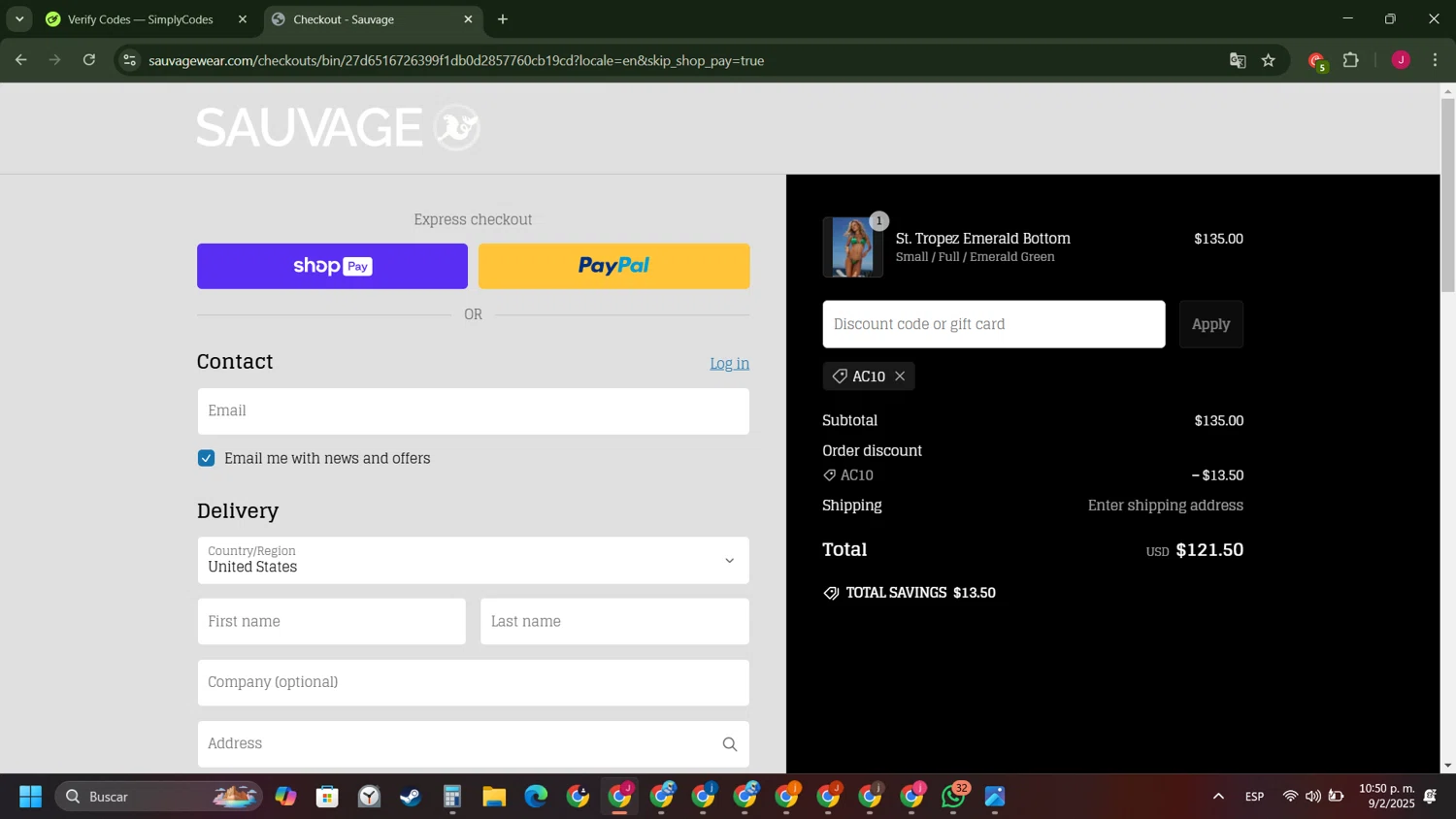
Task: Open Microsoft Edge from the taskbar
Action: click(x=536, y=797)
